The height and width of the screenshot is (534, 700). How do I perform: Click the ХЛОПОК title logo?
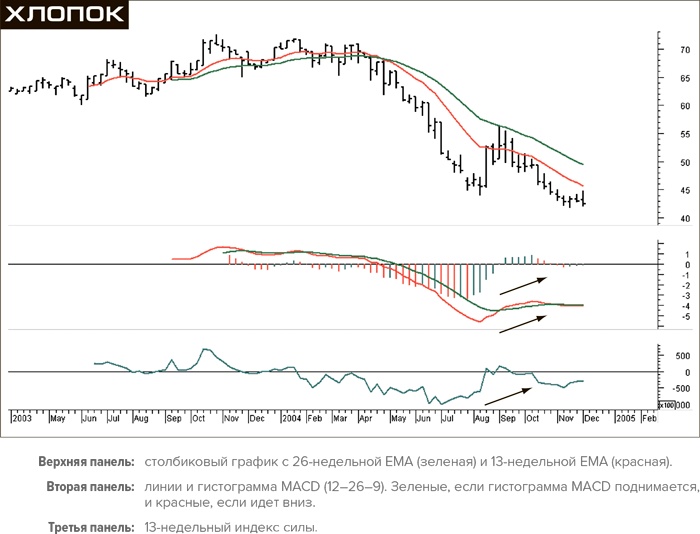pyautogui.click(x=65, y=14)
